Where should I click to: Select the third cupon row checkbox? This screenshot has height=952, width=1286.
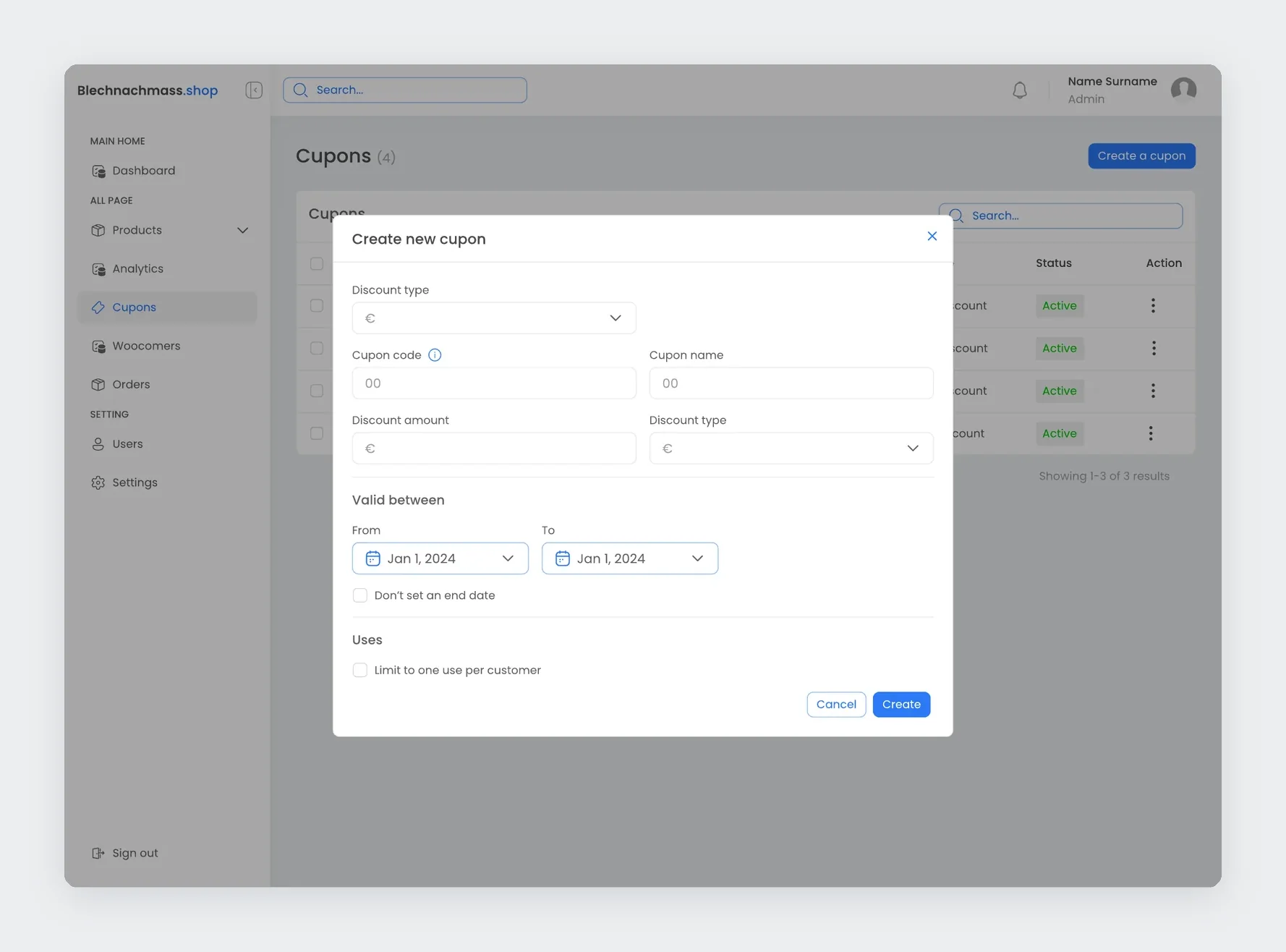click(x=317, y=391)
